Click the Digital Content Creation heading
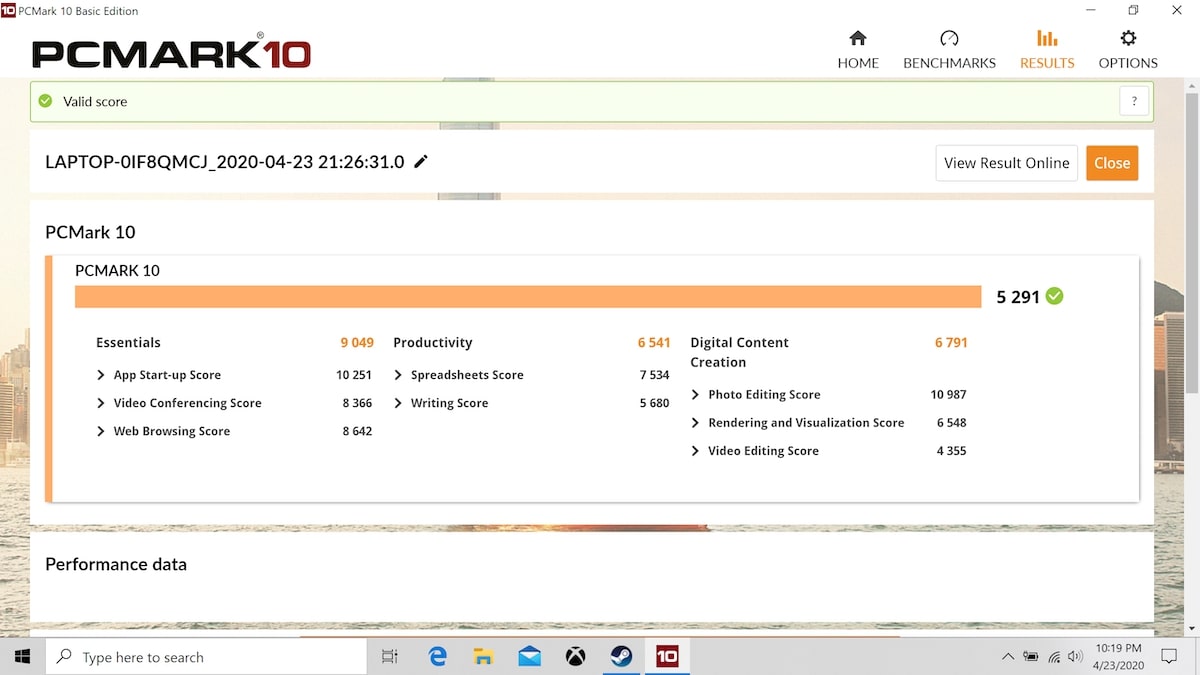Image resolution: width=1200 pixels, height=675 pixels. pos(739,352)
